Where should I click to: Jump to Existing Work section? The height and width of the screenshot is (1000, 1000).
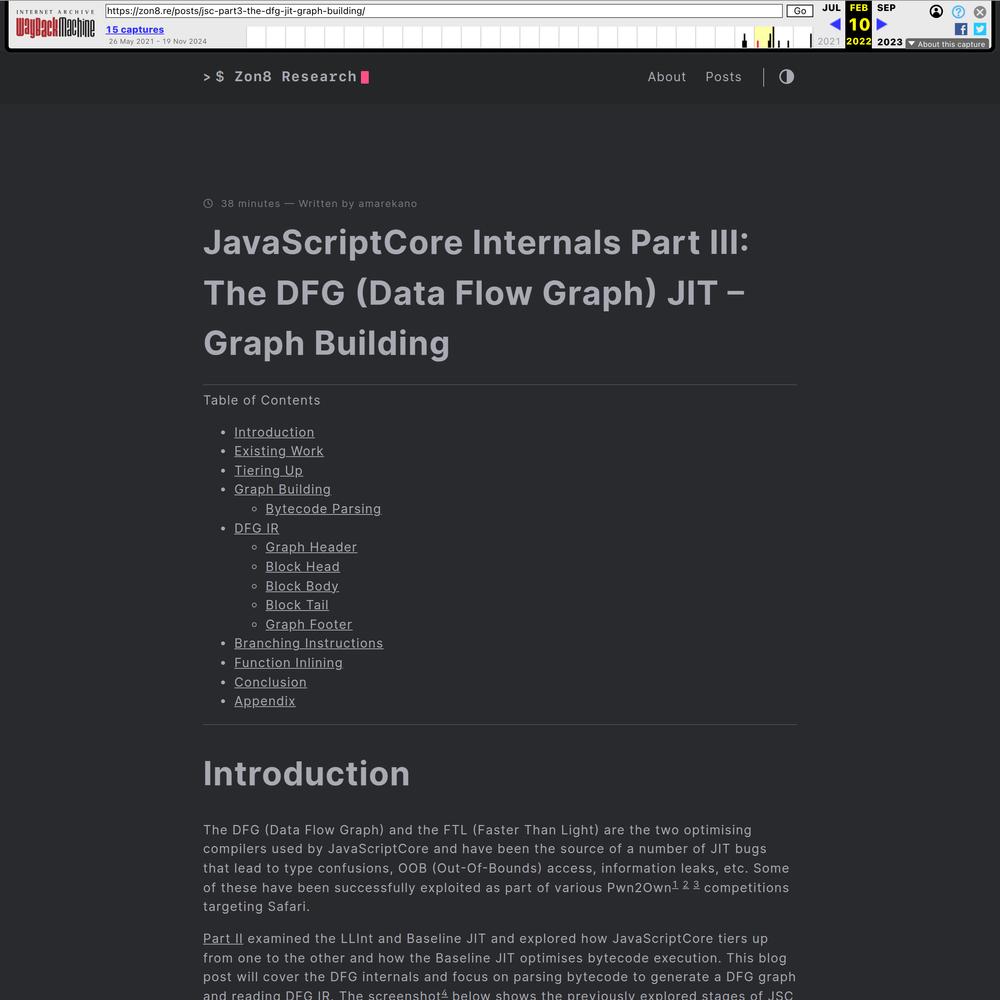coord(279,452)
